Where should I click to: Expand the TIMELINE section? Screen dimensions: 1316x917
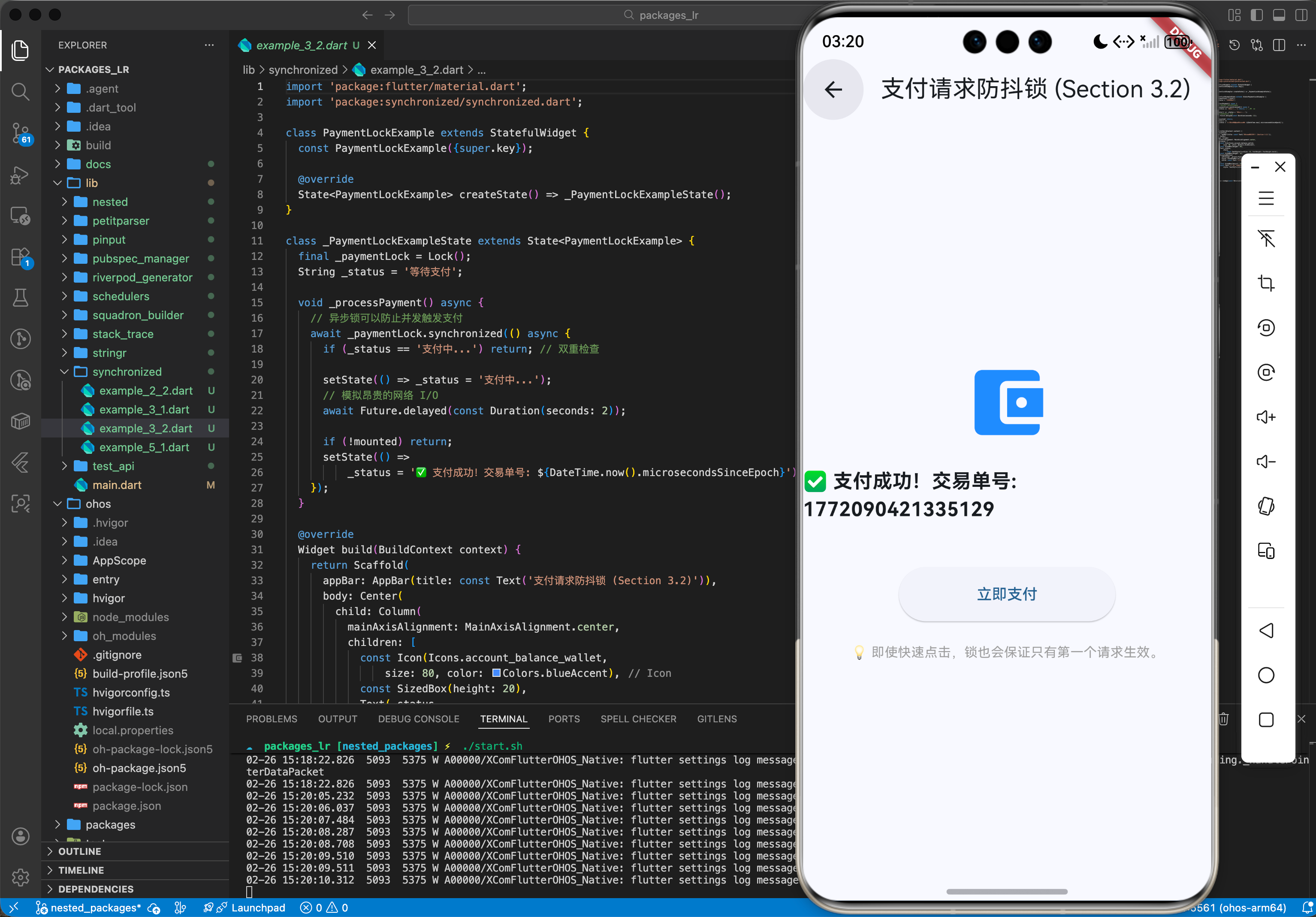[81, 870]
